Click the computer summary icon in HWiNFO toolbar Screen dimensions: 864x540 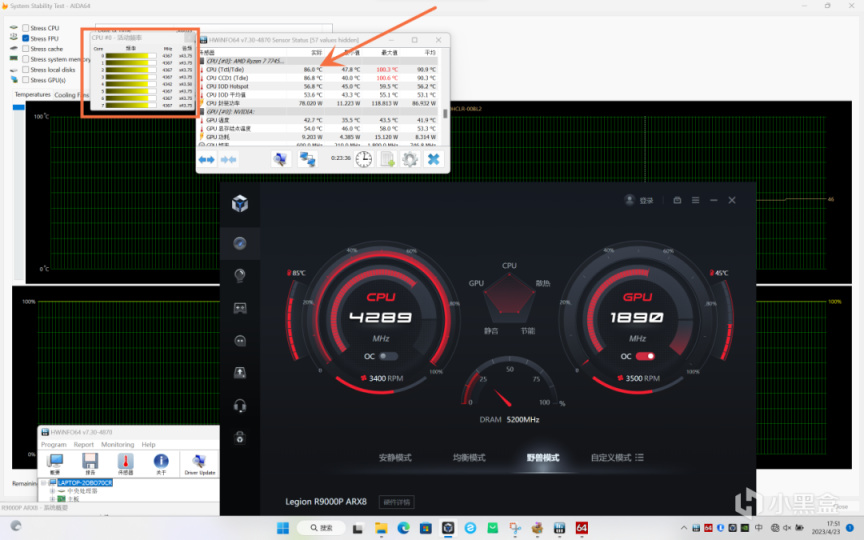[55, 463]
